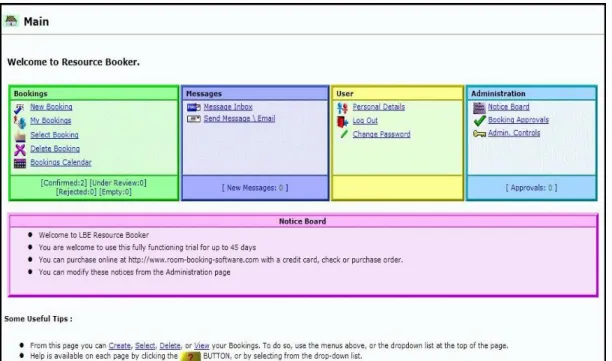Click the Empty:0 status text
The width and height of the screenshot is (612, 361).
pos(115,192)
